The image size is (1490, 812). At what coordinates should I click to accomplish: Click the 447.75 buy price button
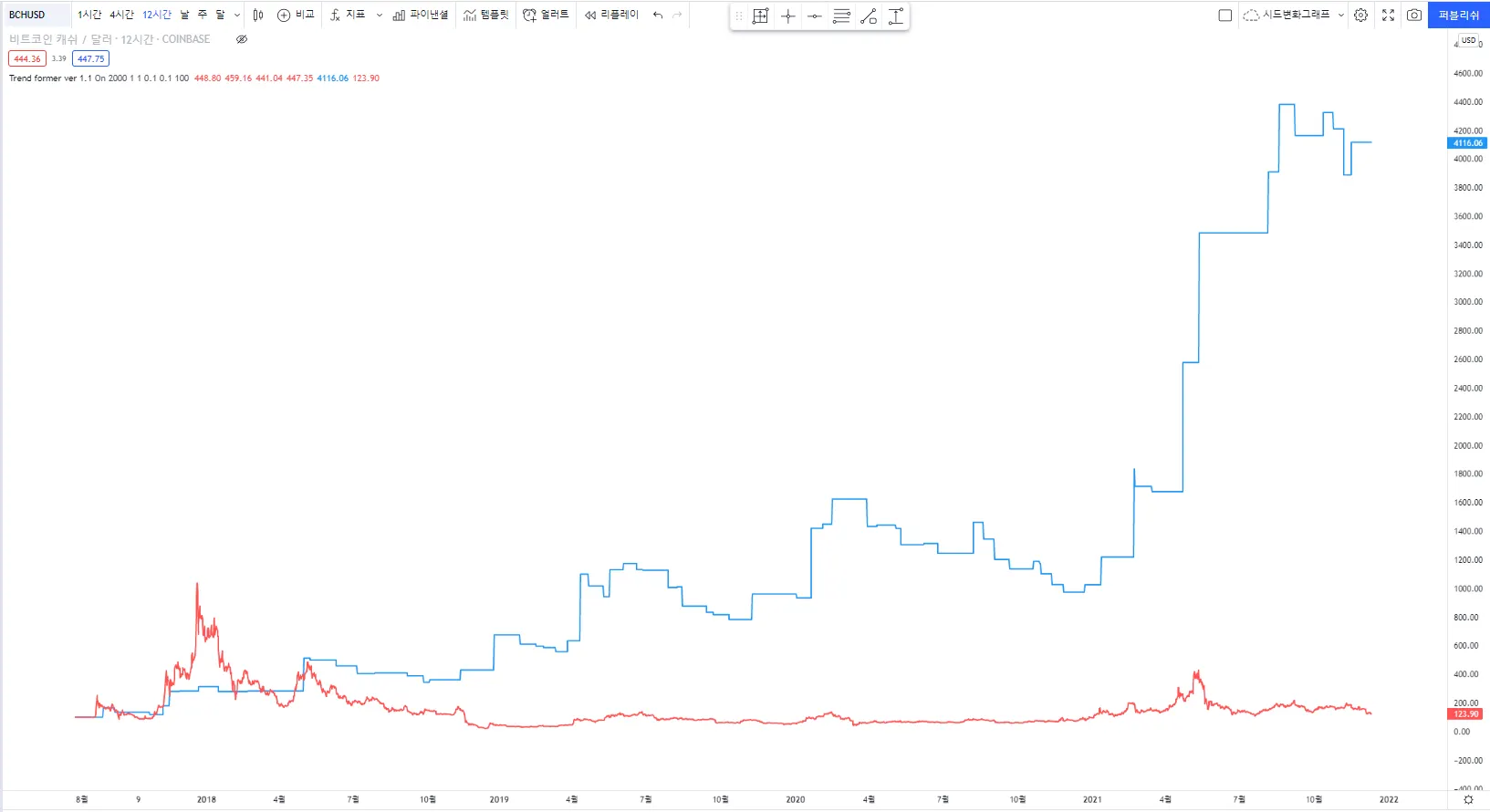click(x=90, y=58)
